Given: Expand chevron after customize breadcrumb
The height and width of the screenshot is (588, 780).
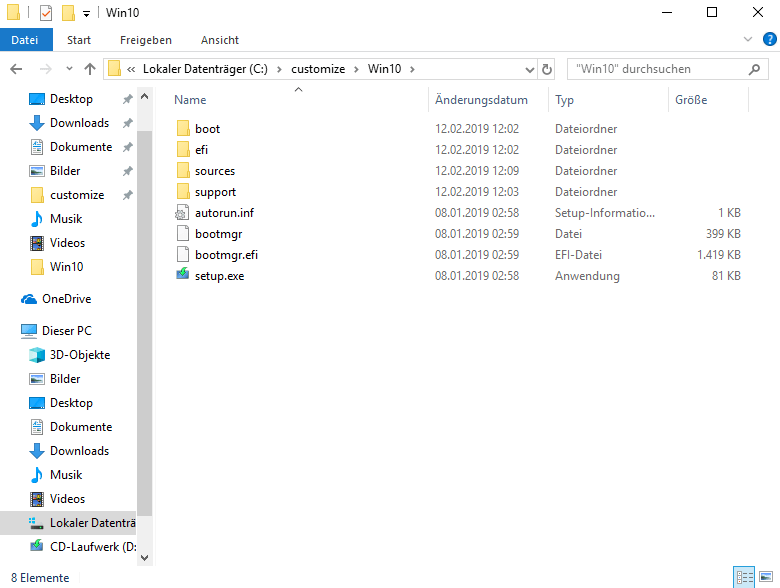Looking at the screenshot, I should point(356,69).
